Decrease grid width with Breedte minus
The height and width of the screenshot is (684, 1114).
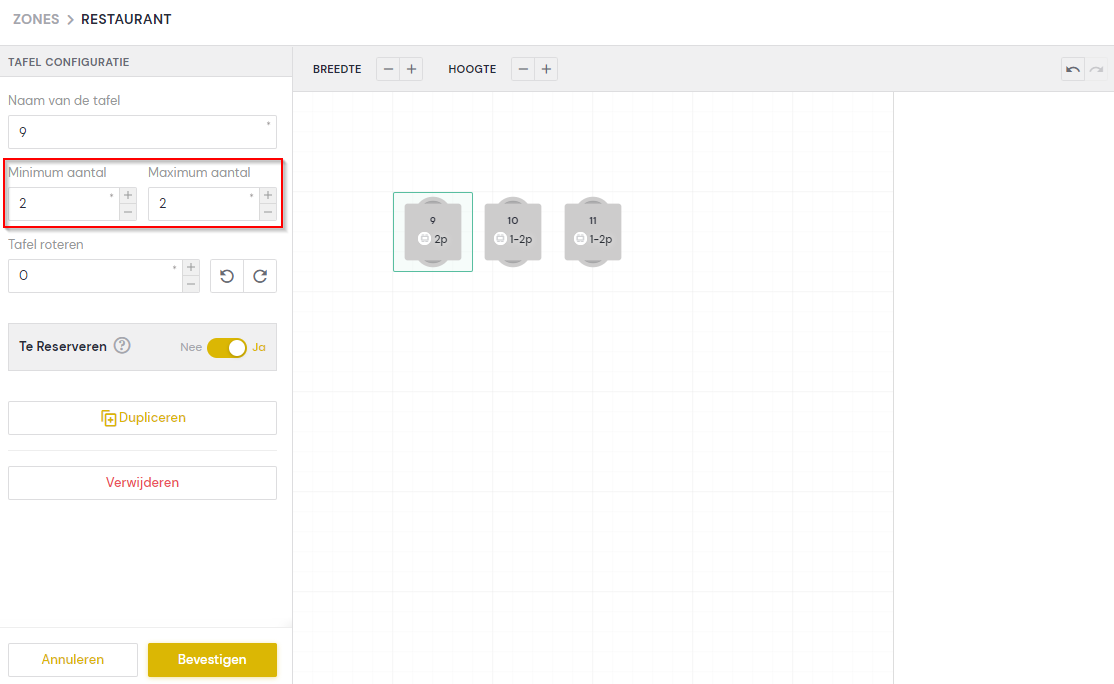coord(388,69)
